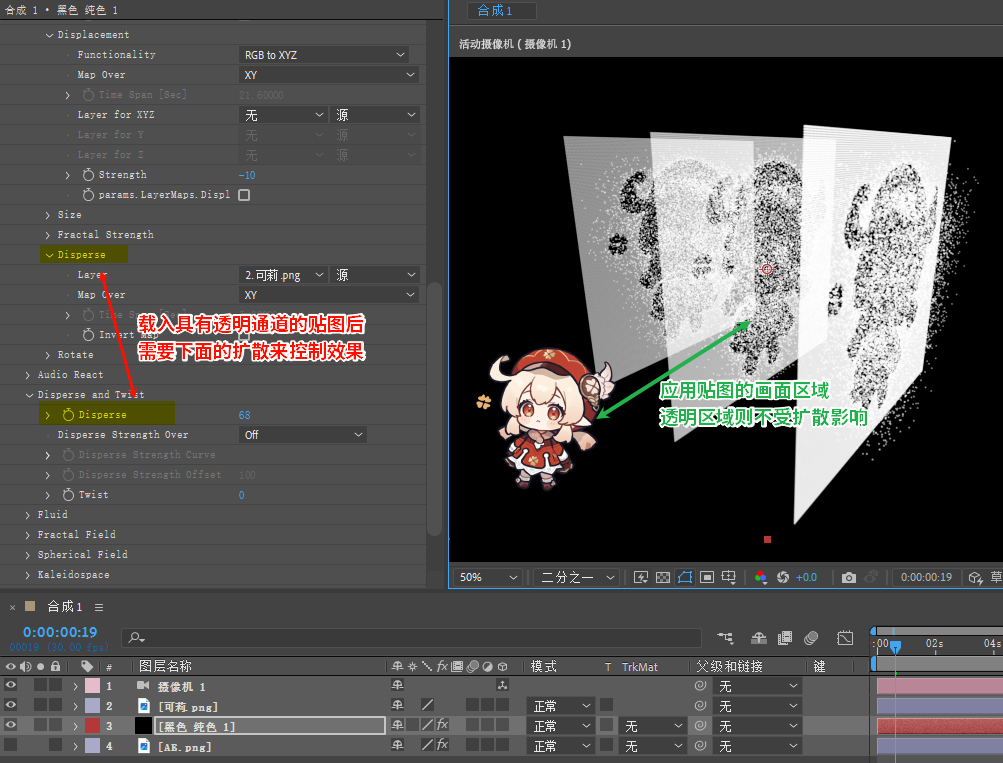Click the pink label swatch of 摄像机 1
Screen dimensions: 1003x763
click(93, 686)
